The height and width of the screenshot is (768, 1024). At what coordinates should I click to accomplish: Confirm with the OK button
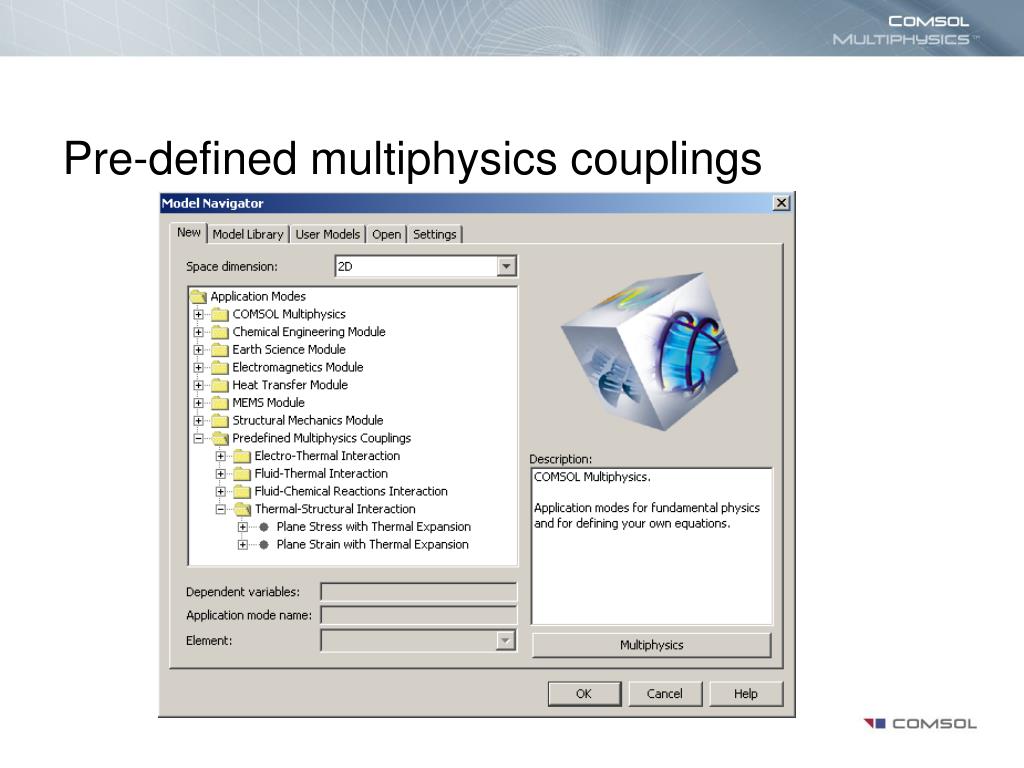584,694
